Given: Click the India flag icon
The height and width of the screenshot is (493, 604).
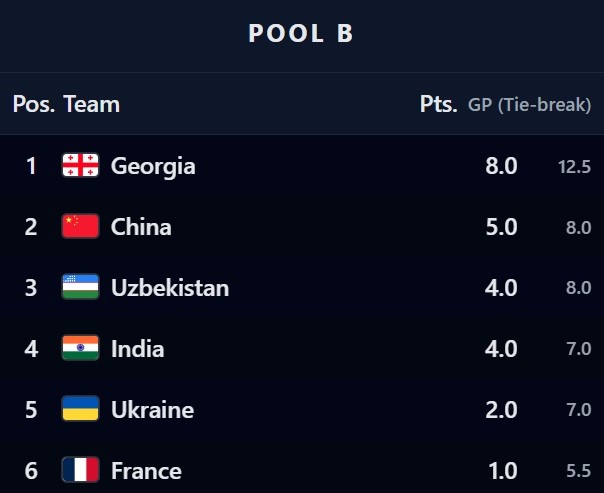Looking at the screenshot, I should point(80,349).
